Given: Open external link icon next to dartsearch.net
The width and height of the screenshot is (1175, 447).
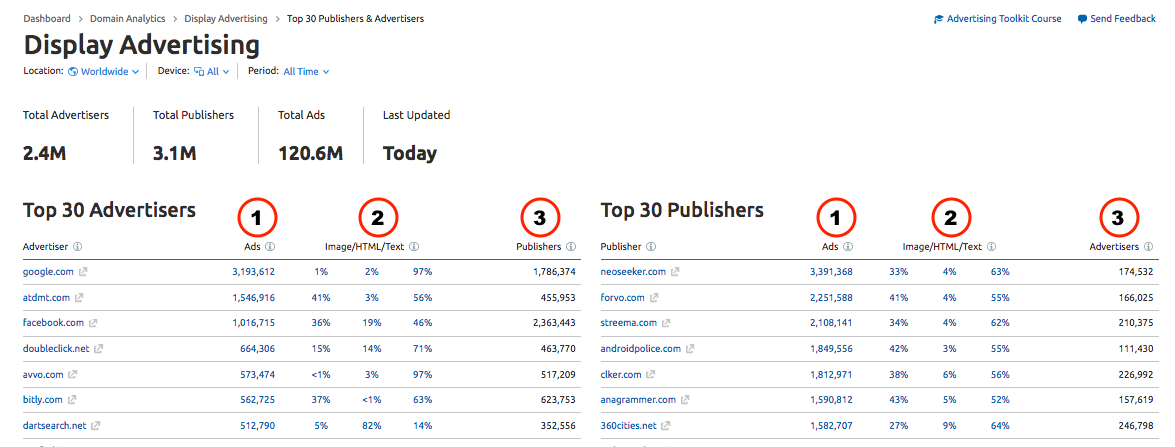Looking at the screenshot, I should [x=96, y=425].
